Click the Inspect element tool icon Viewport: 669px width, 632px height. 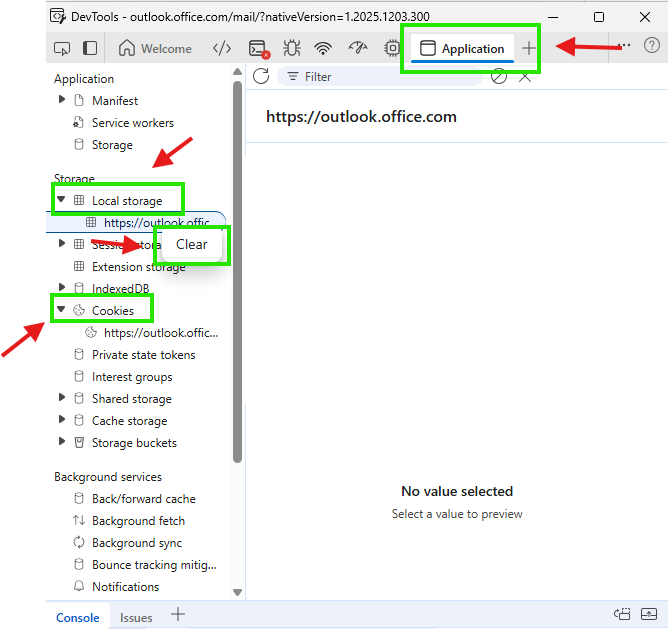click(x=62, y=48)
